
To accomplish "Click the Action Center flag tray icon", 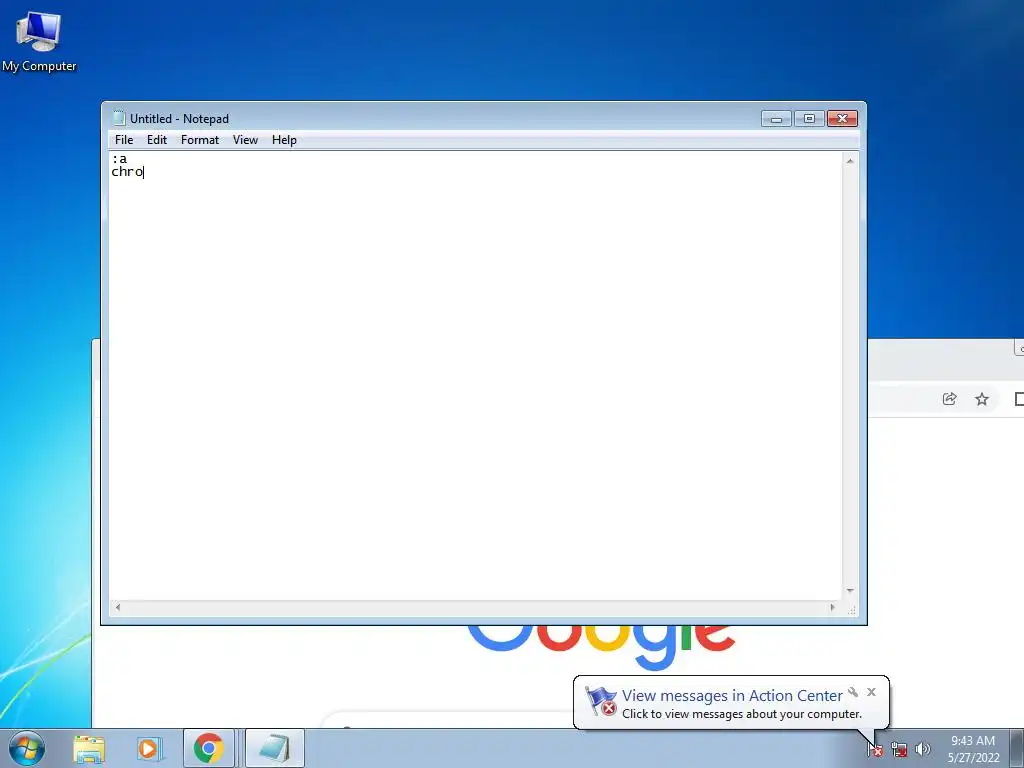I will click(x=875, y=750).
